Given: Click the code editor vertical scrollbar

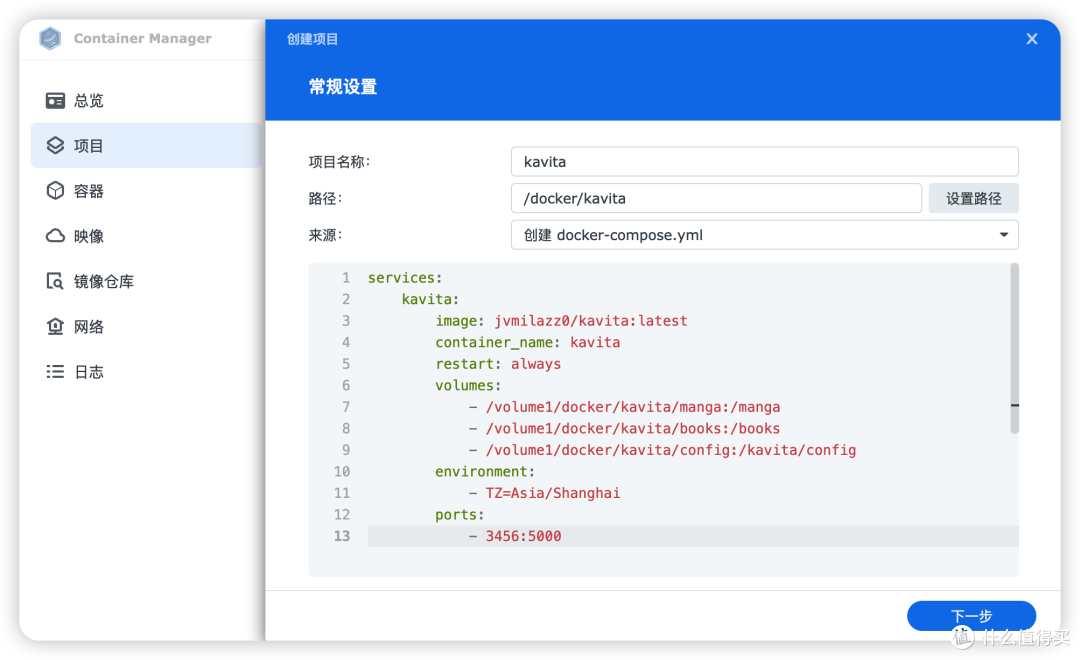Looking at the screenshot, I should (x=1015, y=349).
